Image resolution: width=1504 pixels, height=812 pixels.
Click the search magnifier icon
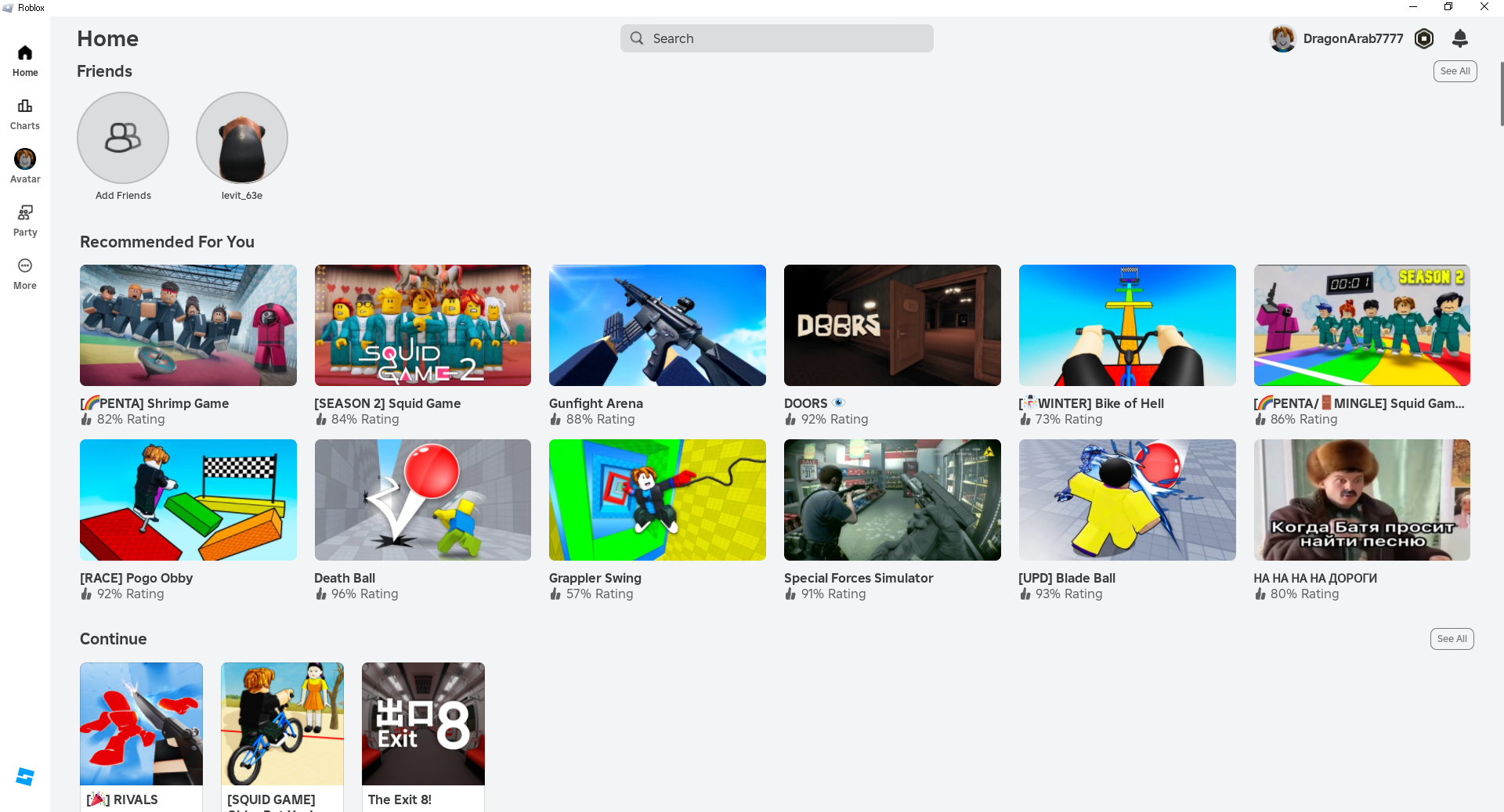[x=637, y=38]
